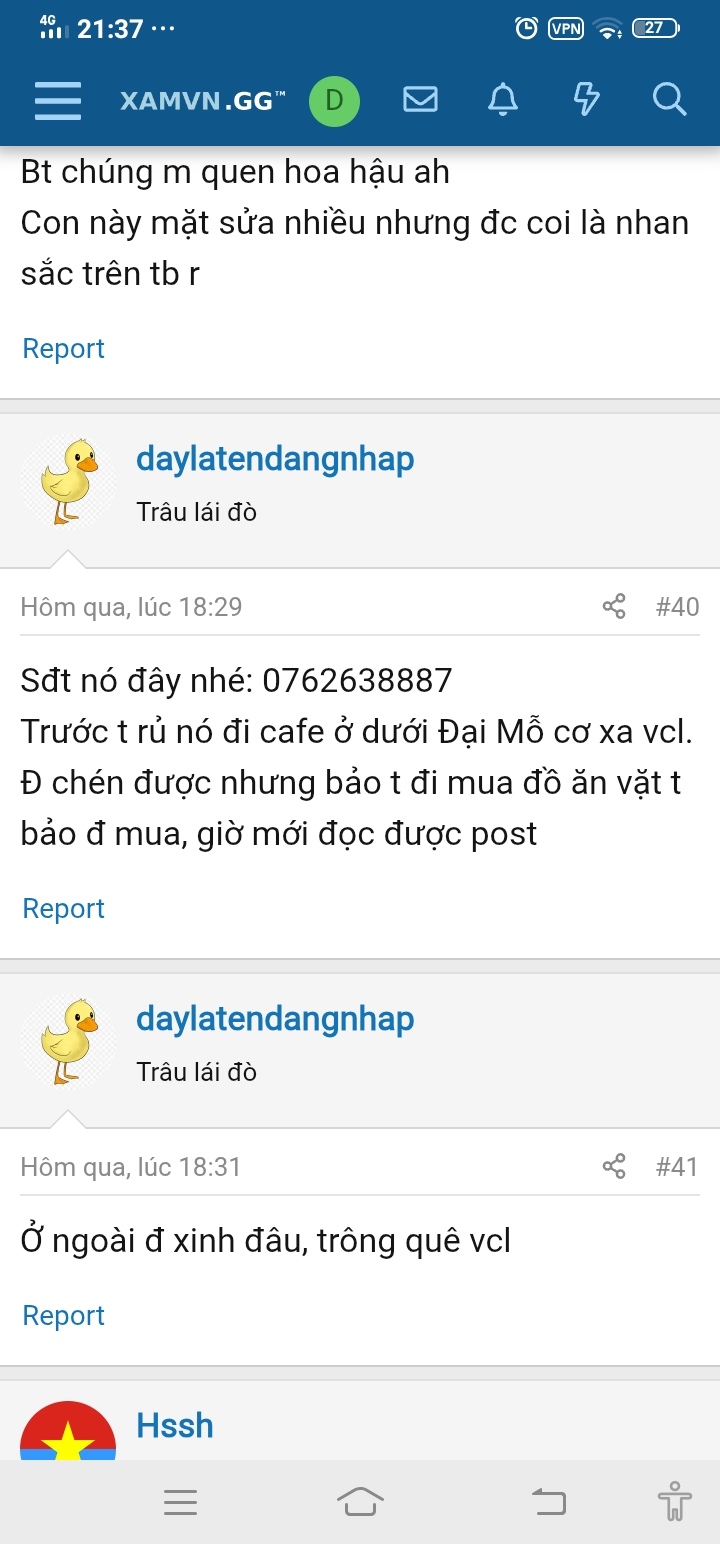The height and width of the screenshot is (1544, 720).
Task: Open the inbox envelope icon
Action: pos(420,99)
